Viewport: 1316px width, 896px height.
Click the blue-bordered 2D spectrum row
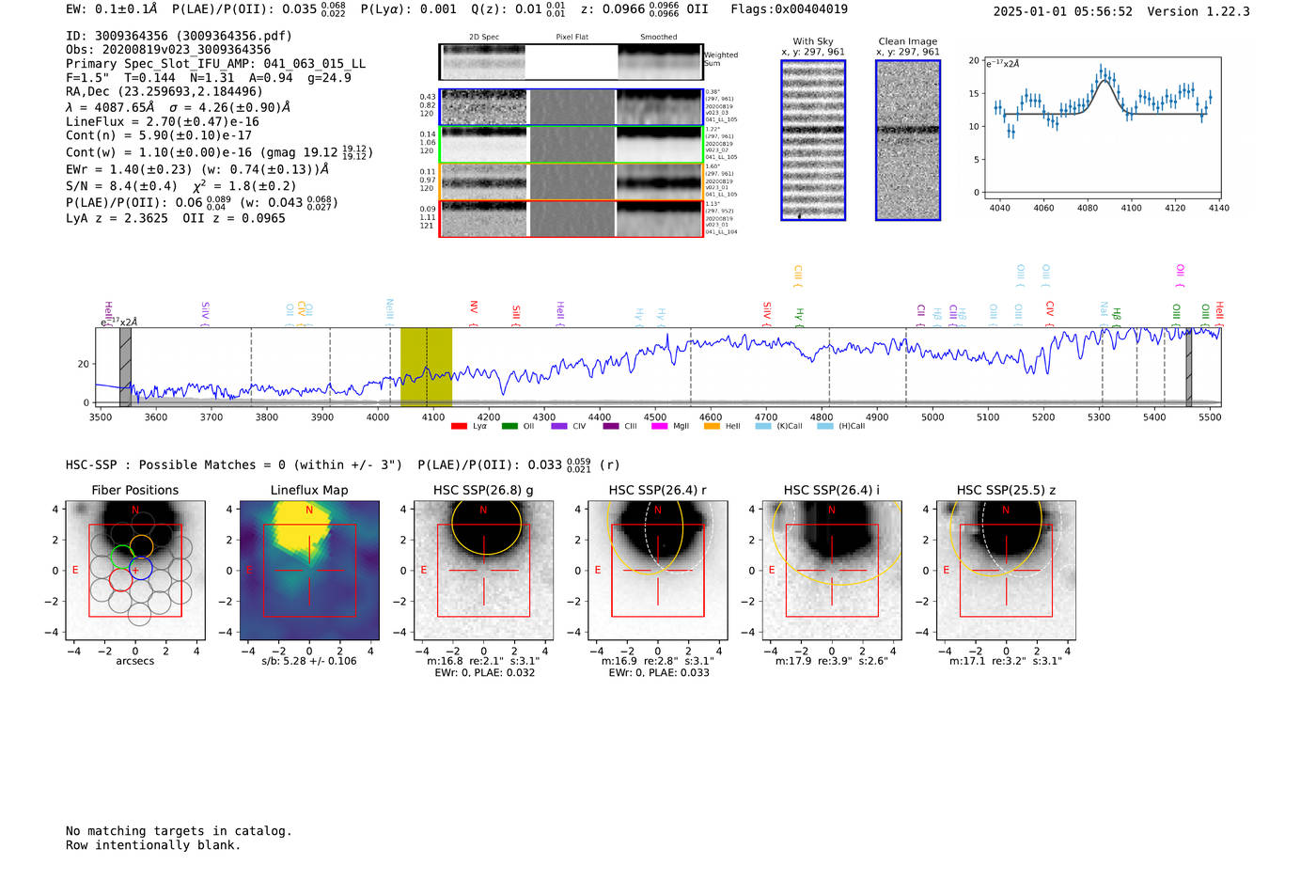[572, 107]
